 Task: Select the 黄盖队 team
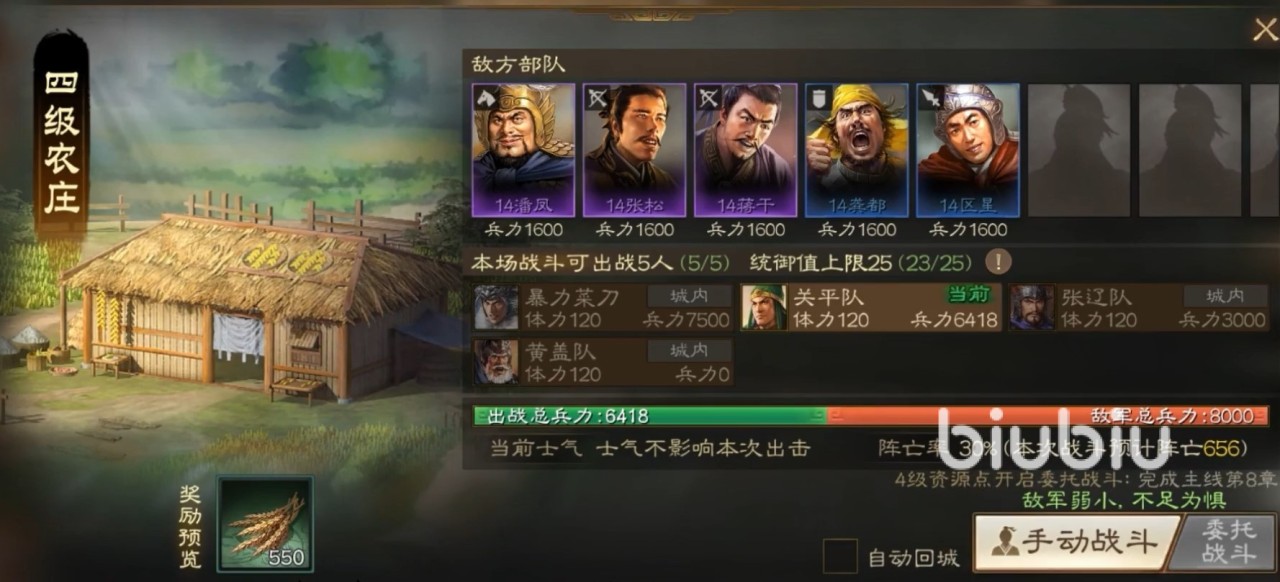click(x=603, y=362)
